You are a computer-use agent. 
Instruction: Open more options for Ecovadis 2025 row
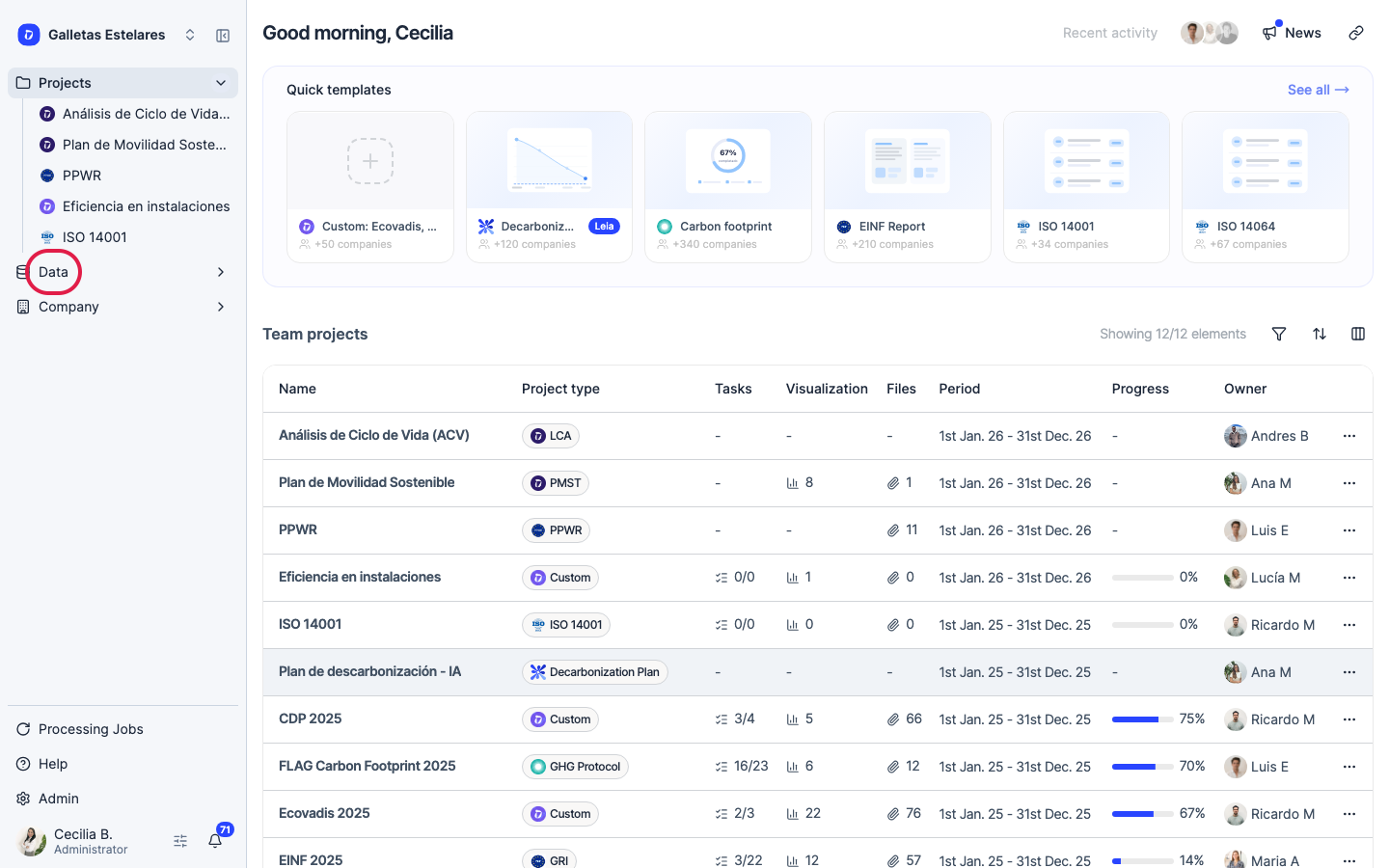pyautogui.click(x=1349, y=814)
